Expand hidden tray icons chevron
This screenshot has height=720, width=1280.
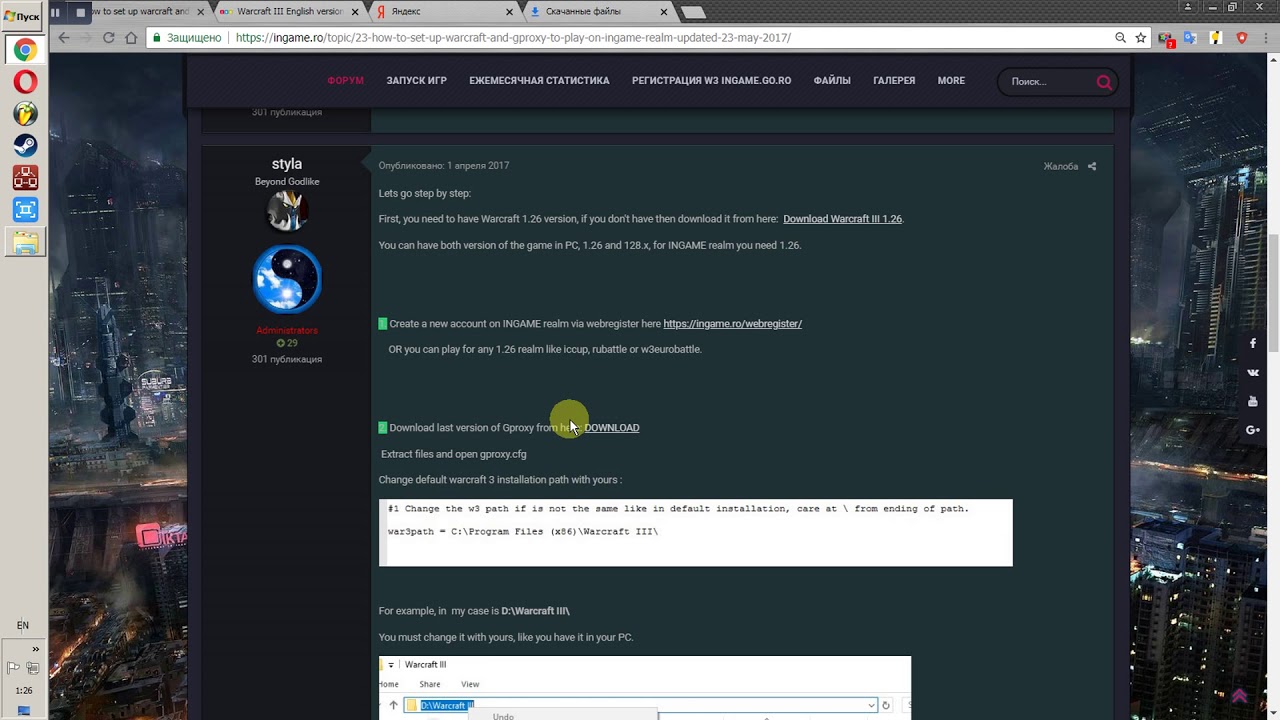pos(35,649)
